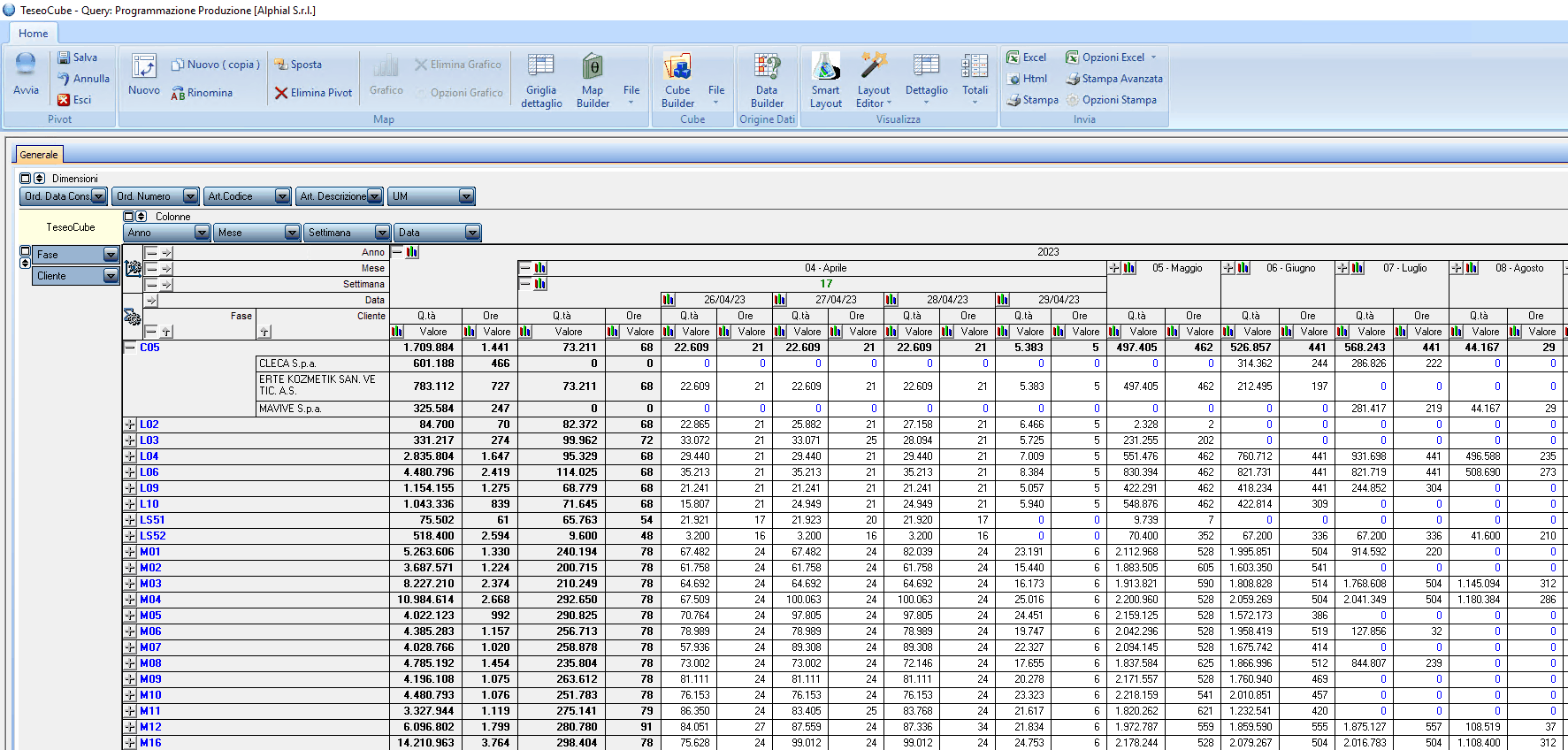Expand the L02 row
Image resolution: width=1568 pixels, height=750 pixels.
130,425
